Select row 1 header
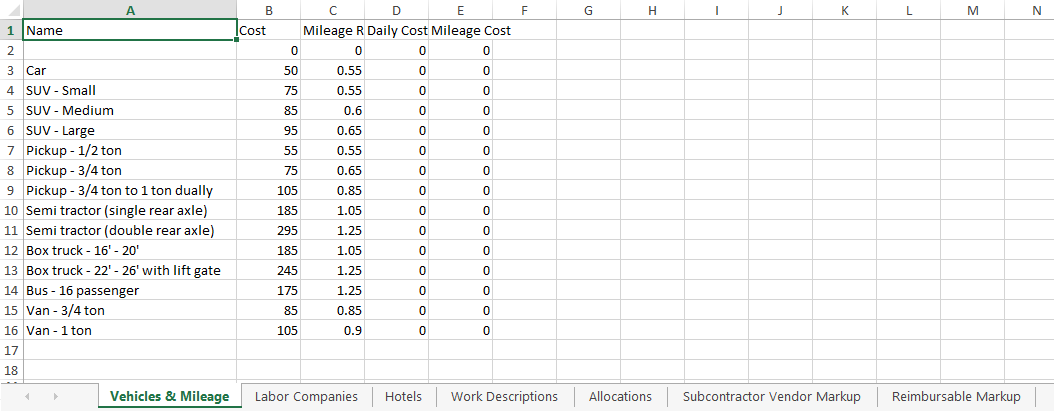Screen dimensions: 1054x411 tap(11, 30)
